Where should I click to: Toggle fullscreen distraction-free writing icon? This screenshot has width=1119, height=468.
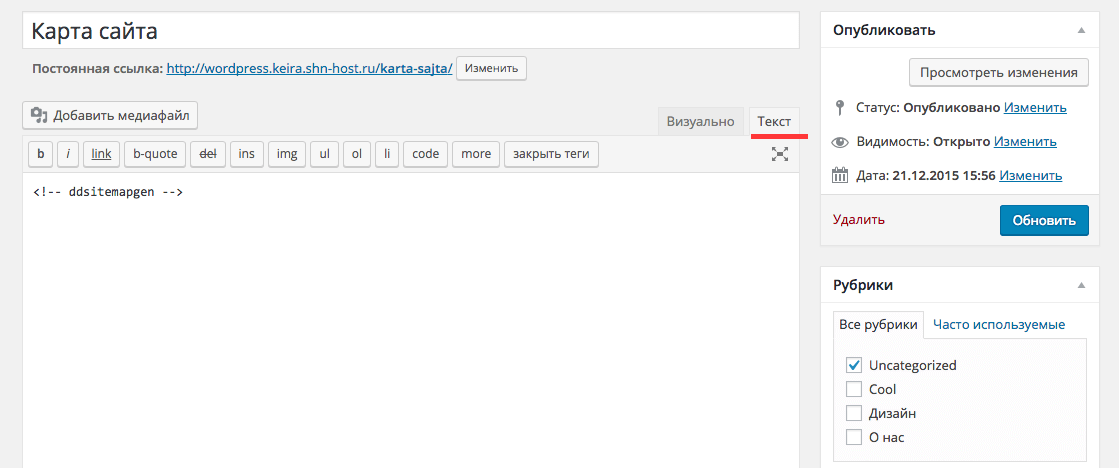(x=780, y=154)
